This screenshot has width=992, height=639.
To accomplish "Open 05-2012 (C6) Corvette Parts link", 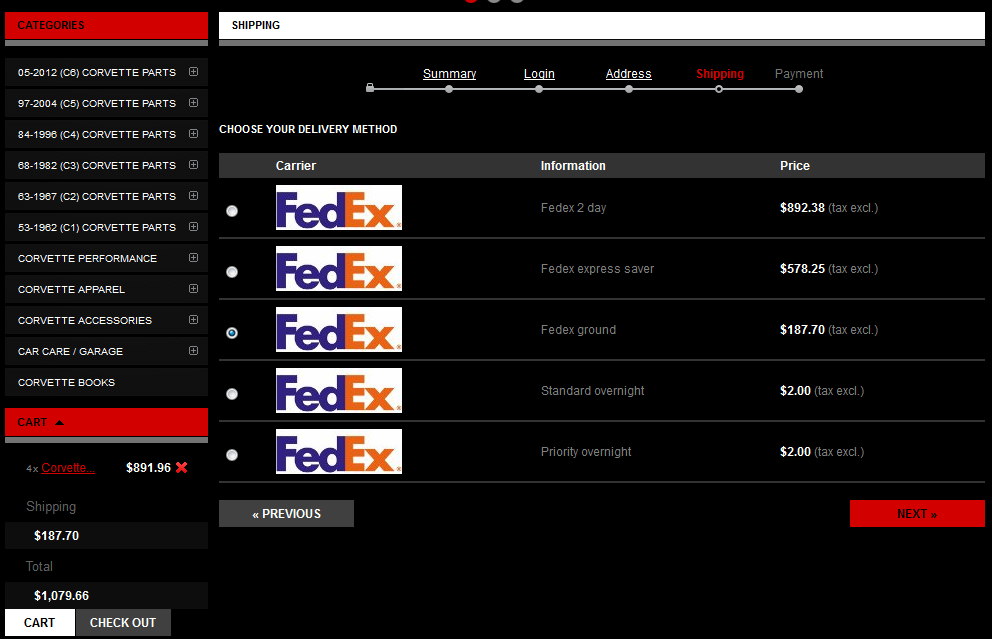I will [97, 73].
